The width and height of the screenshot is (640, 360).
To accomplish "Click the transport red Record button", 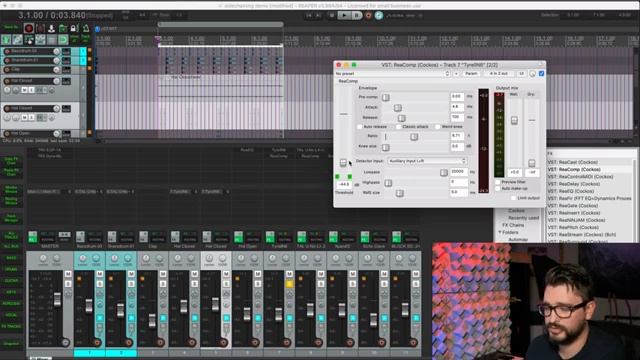I will pyautogui.click(x=369, y=15).
